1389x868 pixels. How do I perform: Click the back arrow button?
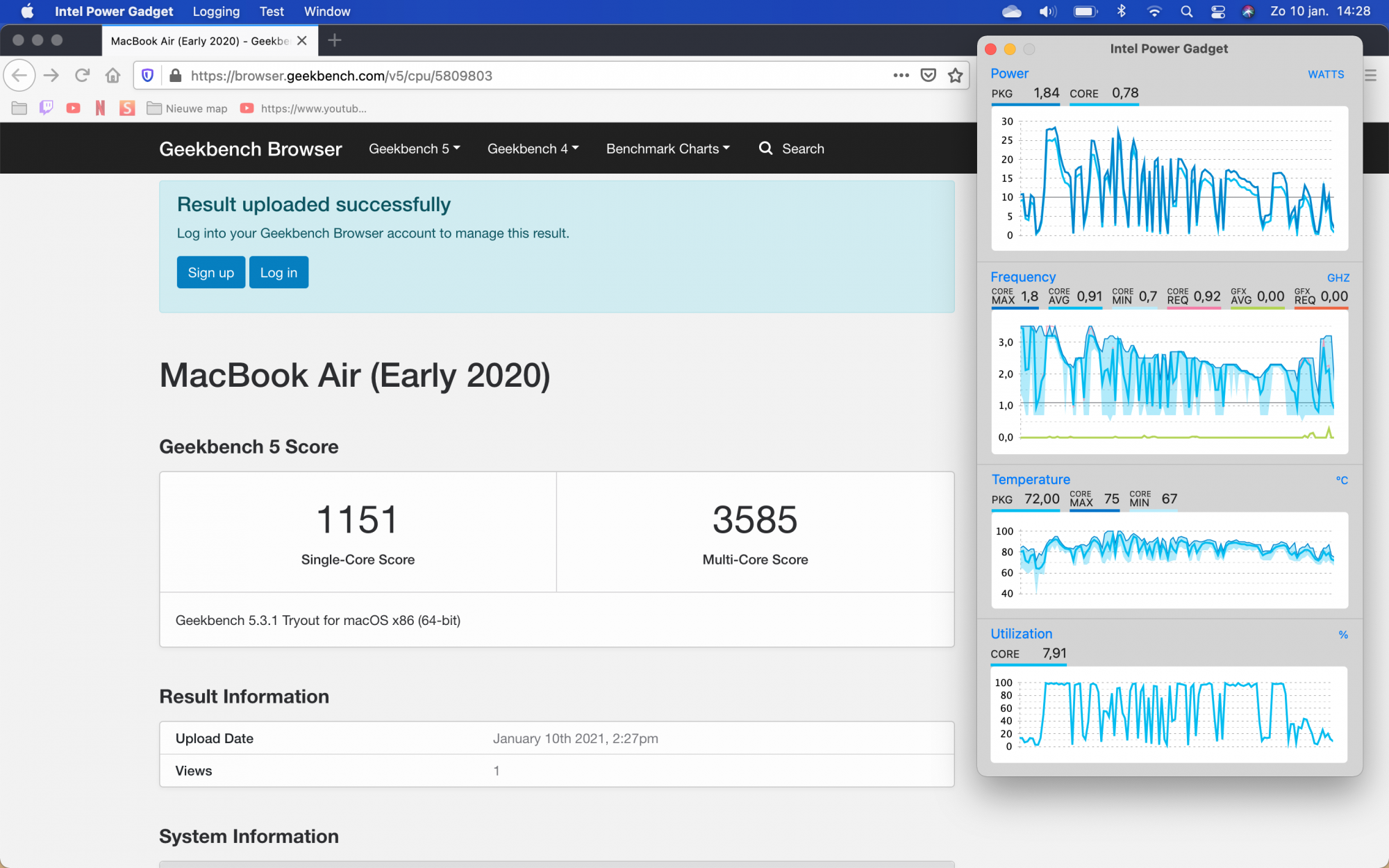click(x=19, y=76)
